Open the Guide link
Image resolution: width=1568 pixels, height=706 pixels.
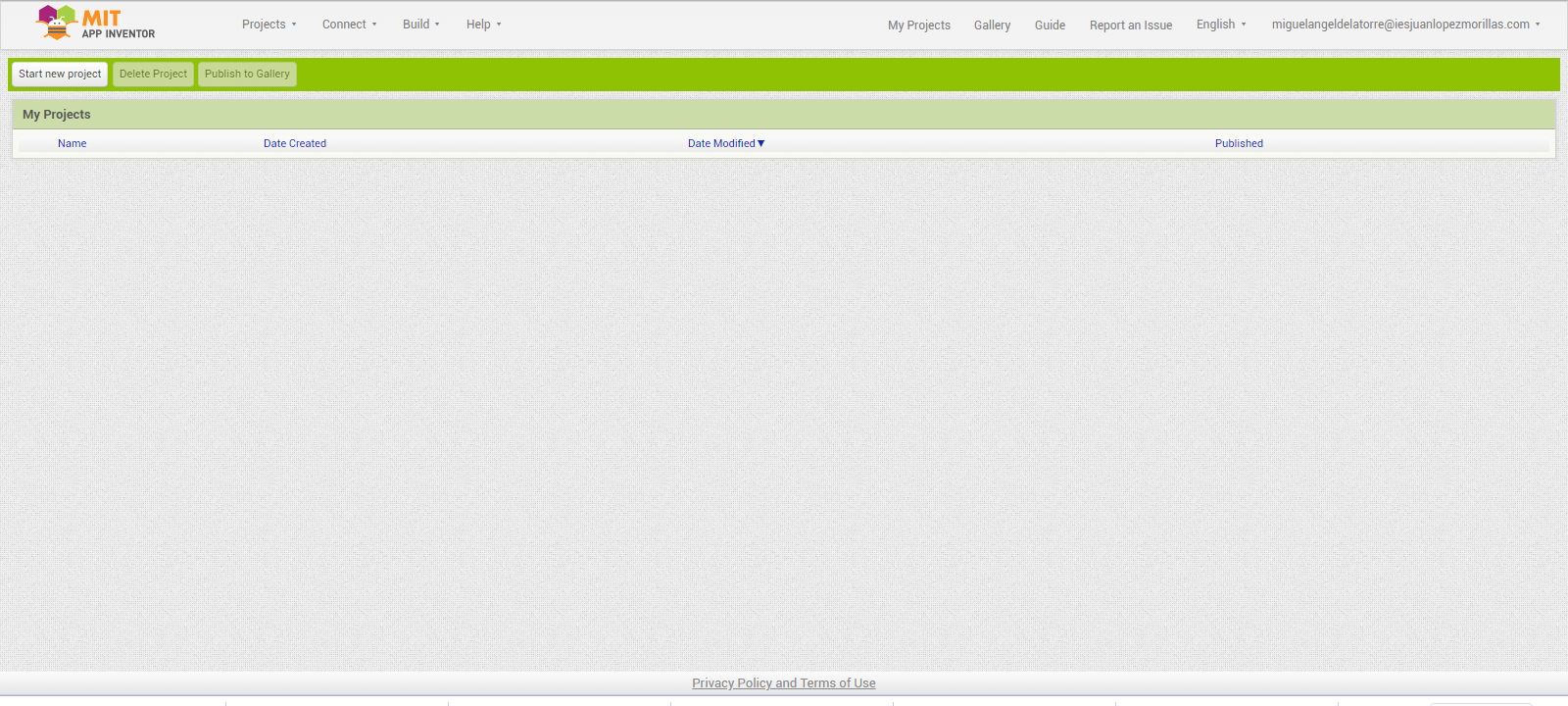[1050, 25]
